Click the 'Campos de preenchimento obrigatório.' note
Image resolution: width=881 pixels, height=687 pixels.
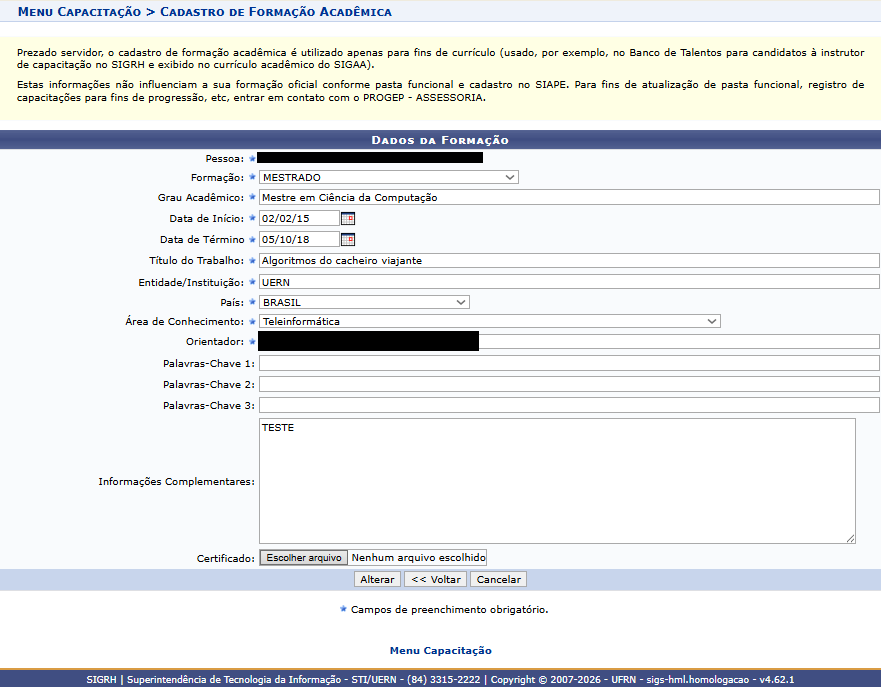pos(449,610)
